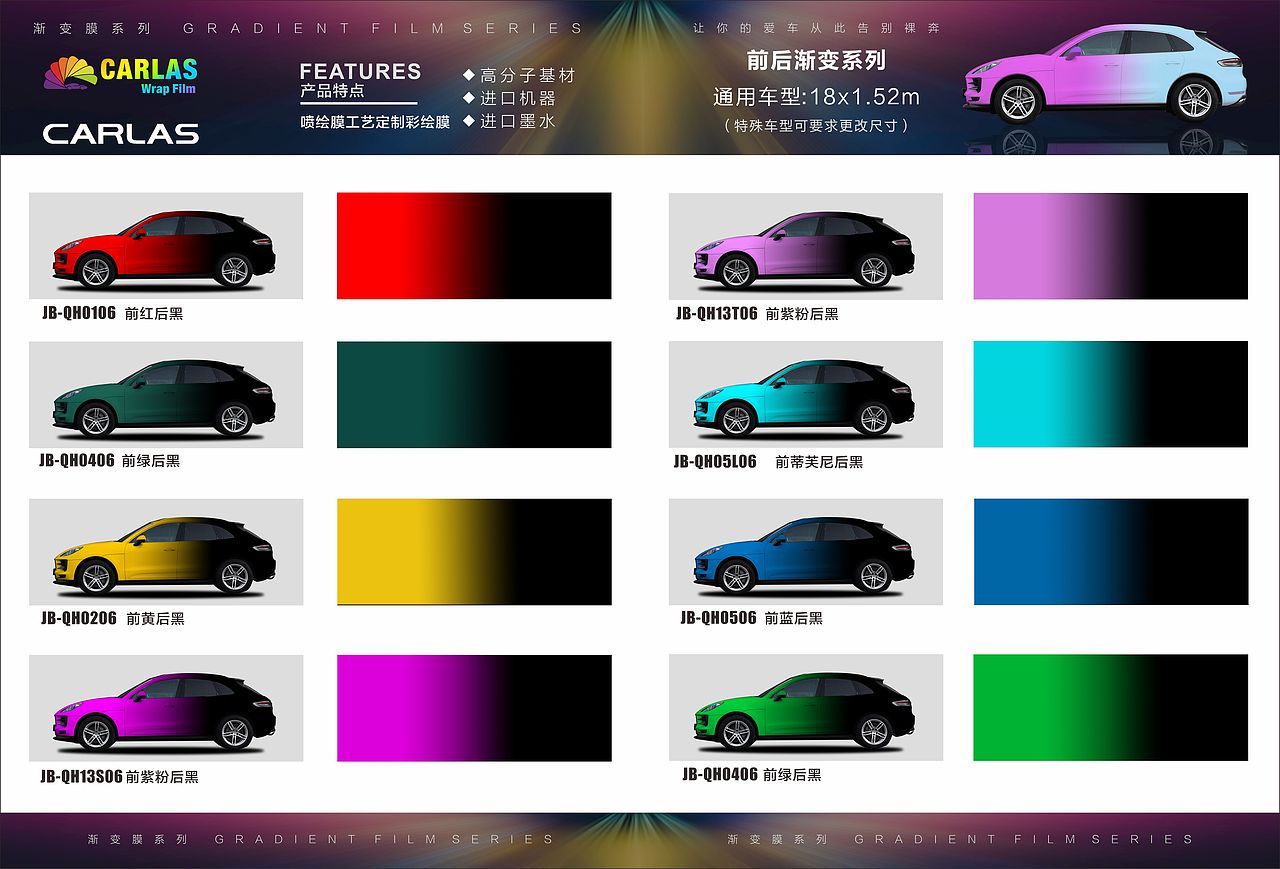Image resolution: width=1280 pixels, height=869 pixels.
Task: Click the red-to-black gradient swatch
Action: click(474, 246)
